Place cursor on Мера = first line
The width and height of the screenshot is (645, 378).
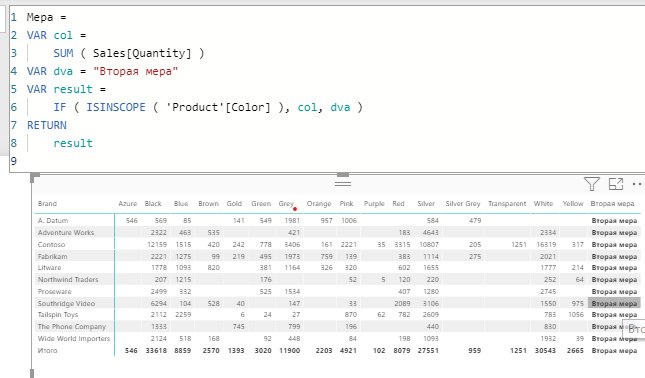click(x=46, y=17)
